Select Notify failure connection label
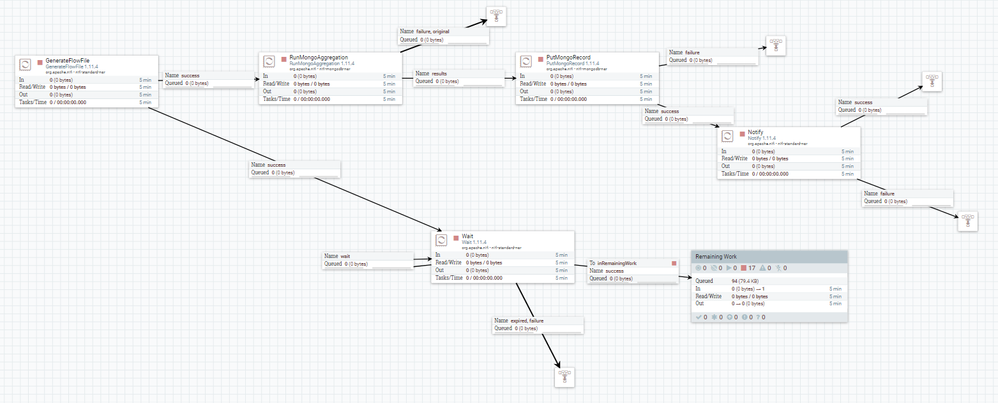This screenshot has height=403, width=998. 908,197
